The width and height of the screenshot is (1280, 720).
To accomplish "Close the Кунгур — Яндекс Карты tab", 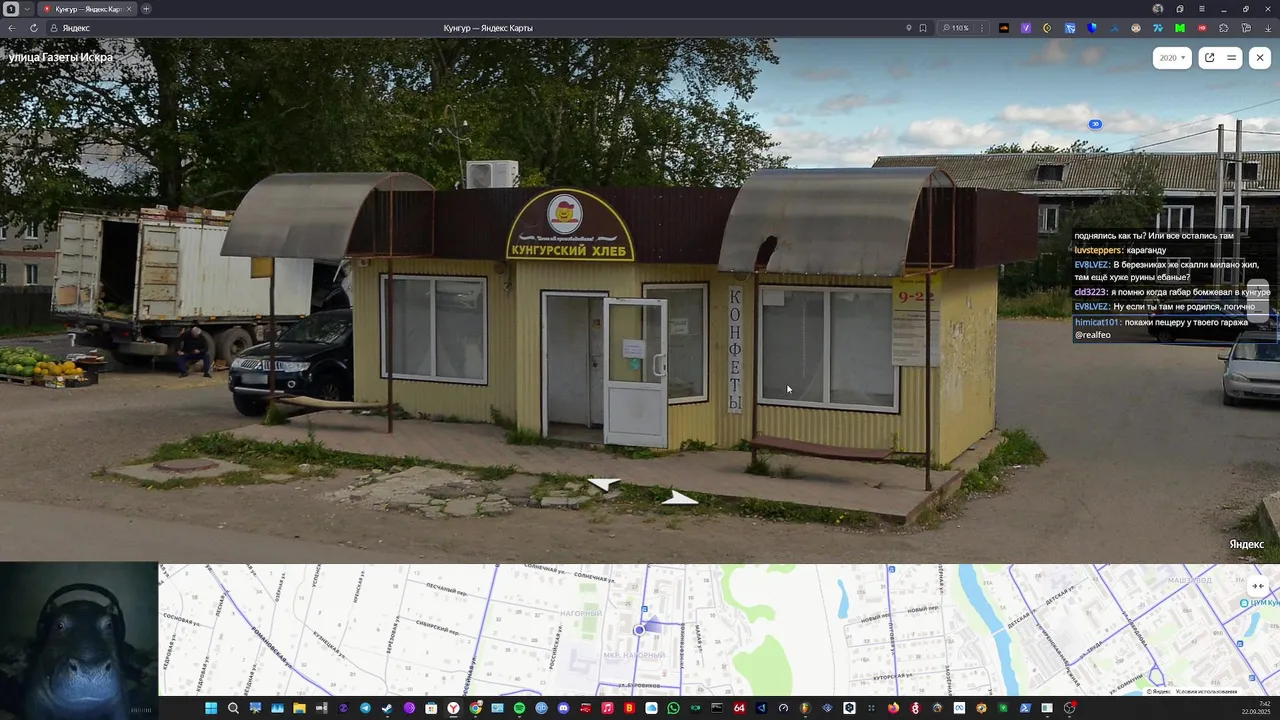I will tap(128, 9).
